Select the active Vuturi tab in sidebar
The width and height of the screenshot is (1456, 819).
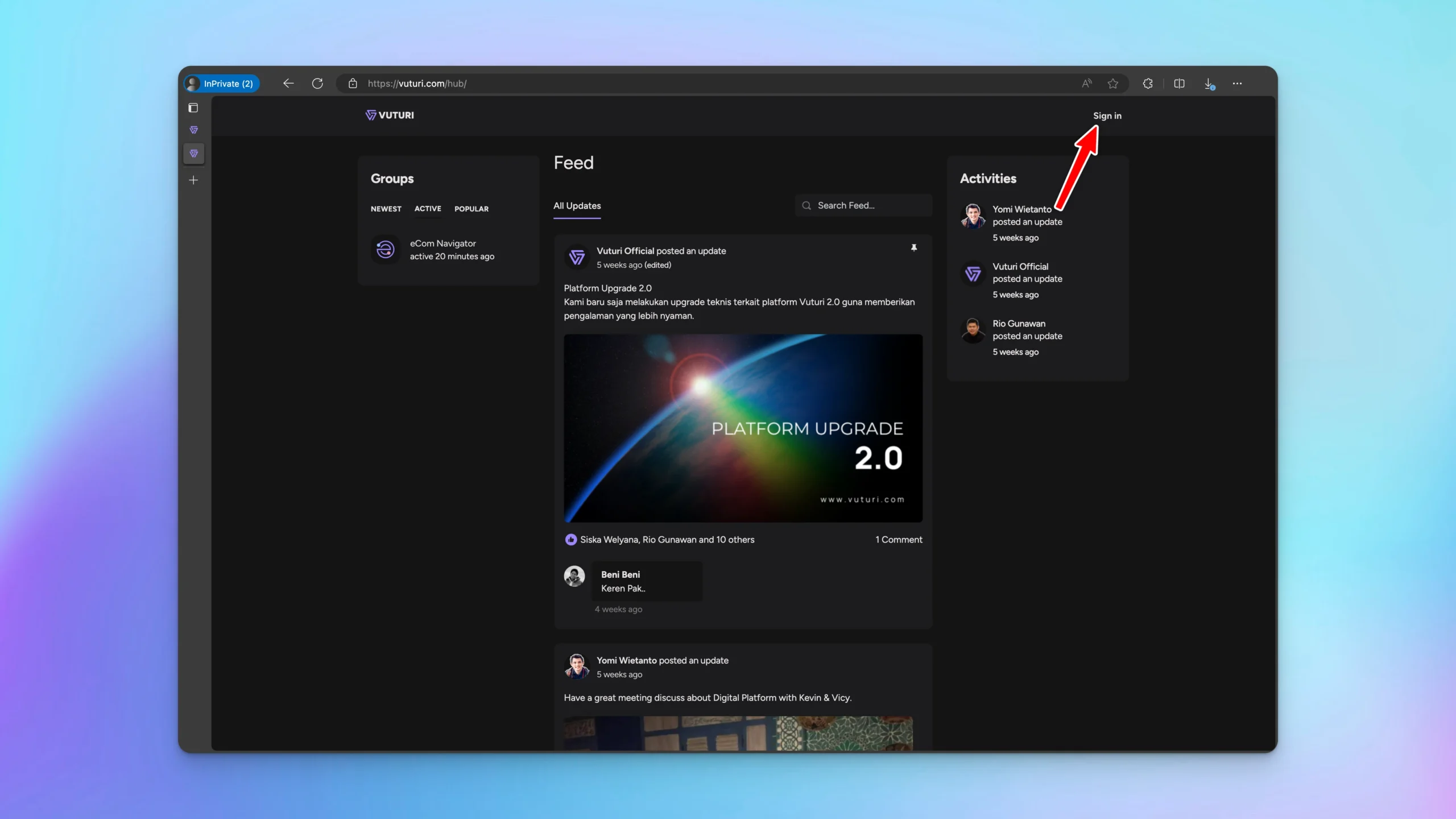pyautogui.click(x=194, y=154)
